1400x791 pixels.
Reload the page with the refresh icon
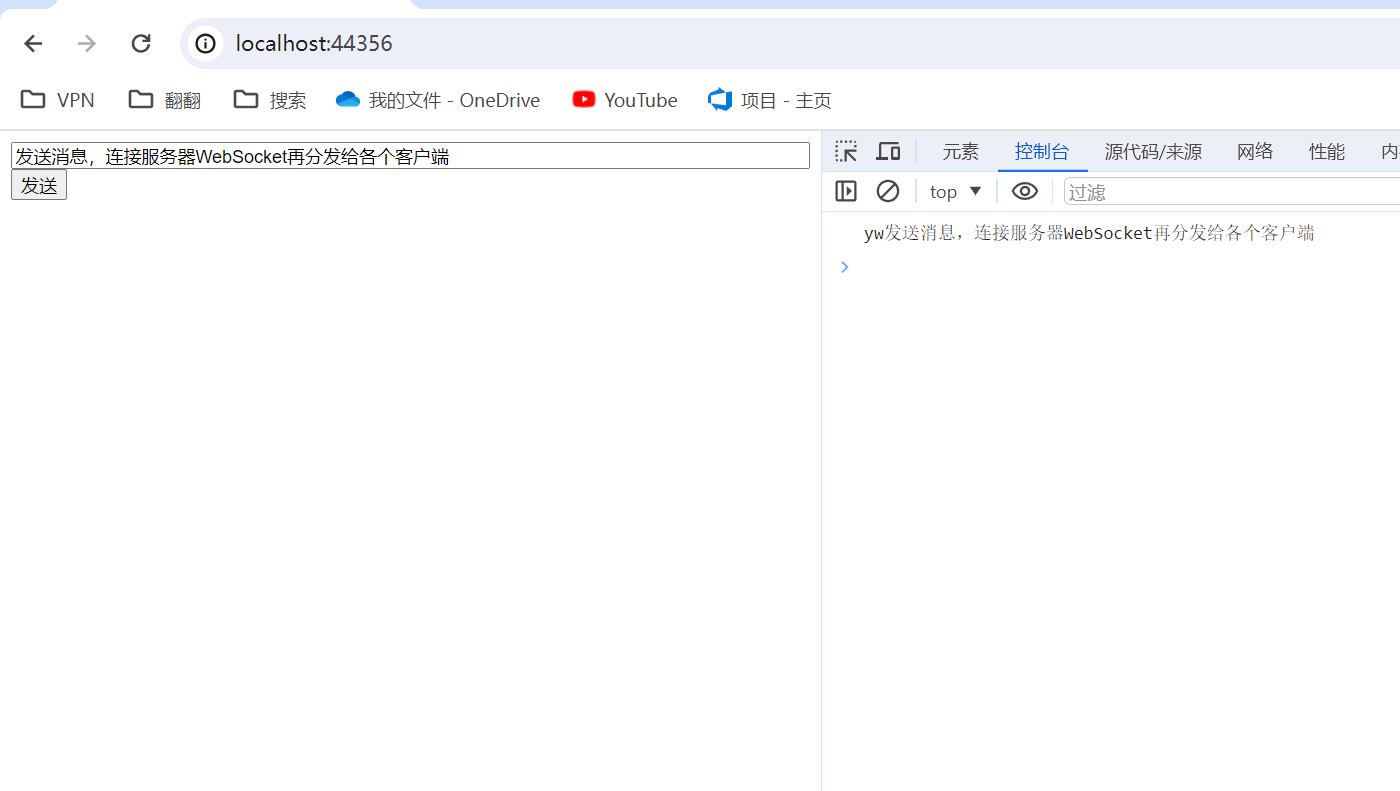[x=141, y=43]
